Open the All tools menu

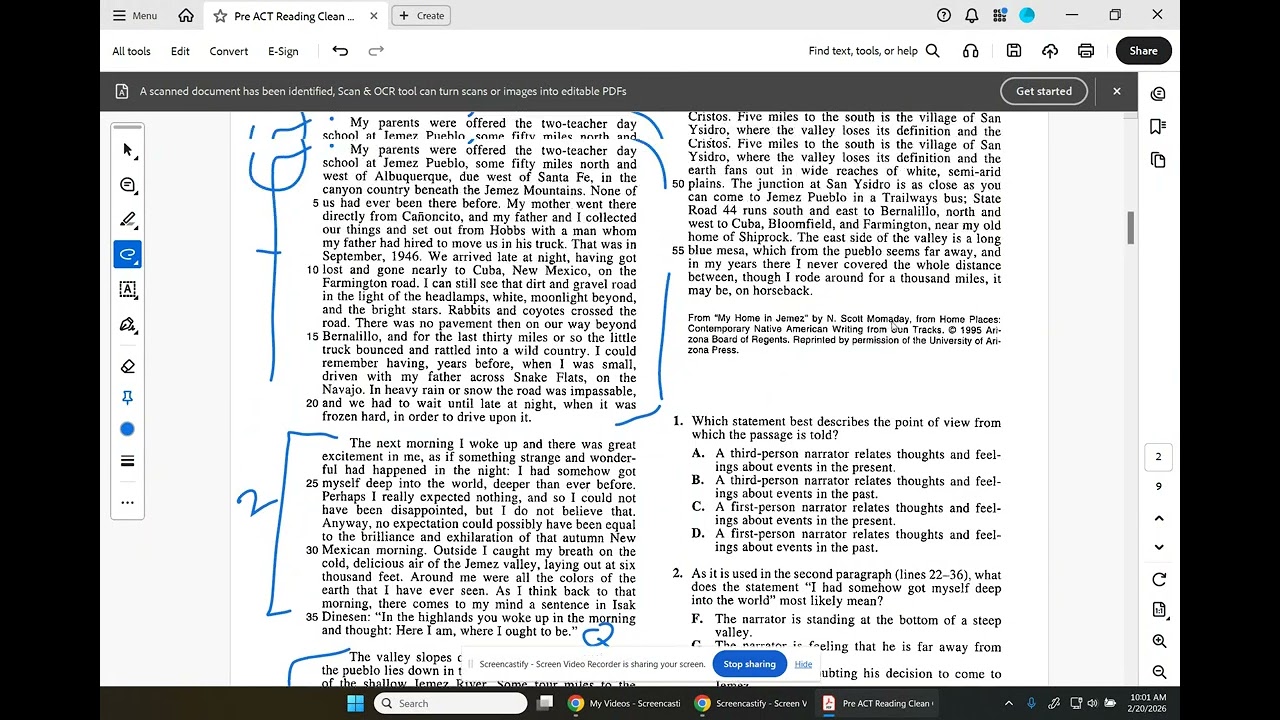131,51
